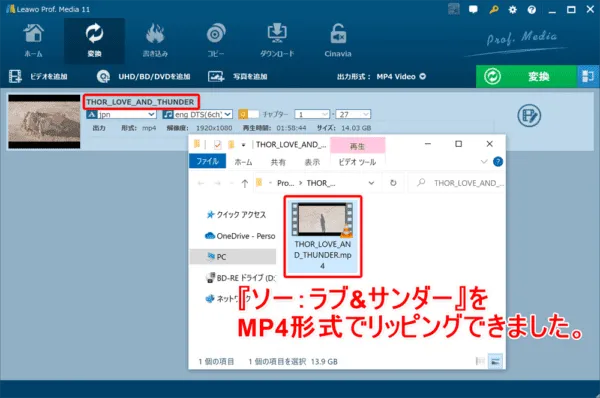The height and width of the screenshot is (398, 600).
Task: Open the end chapter dropdown showing 27
Action: tap(353, 114)
